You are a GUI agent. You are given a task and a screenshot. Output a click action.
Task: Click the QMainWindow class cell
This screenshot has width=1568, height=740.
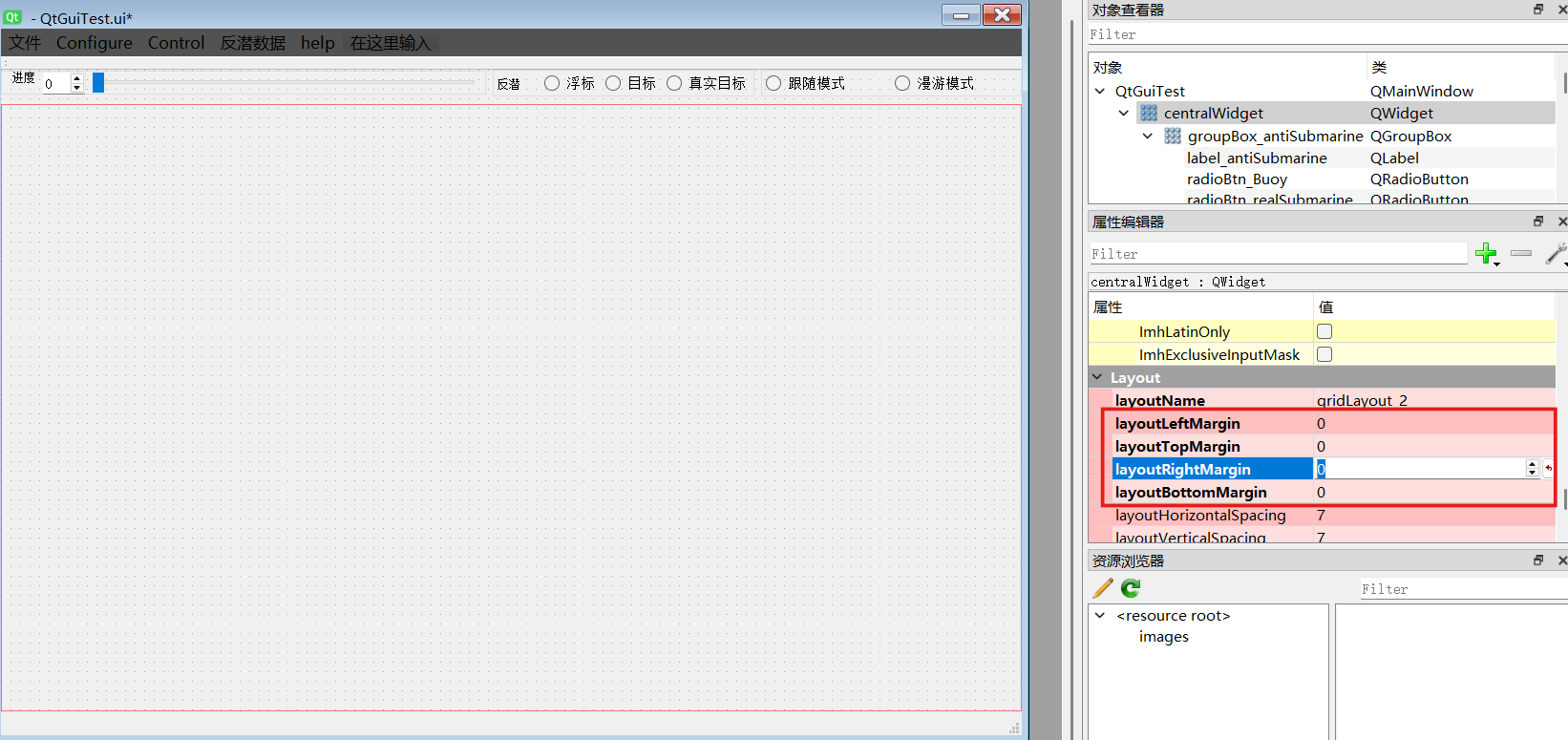1422,91
